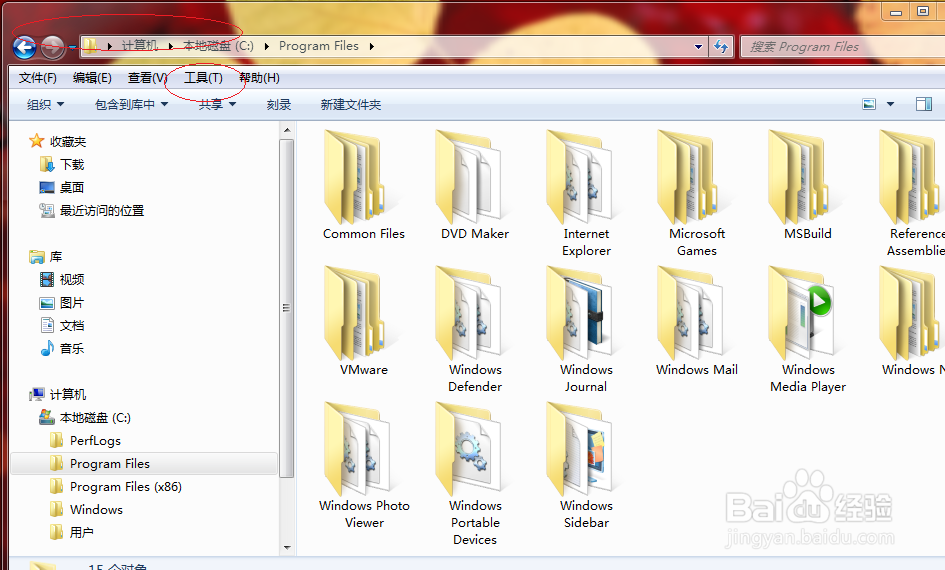Image resolution: width=945 pixels, height=570 pixels.
Task: Select 用户 folder in navigation tree
Action: coord(81,532)
